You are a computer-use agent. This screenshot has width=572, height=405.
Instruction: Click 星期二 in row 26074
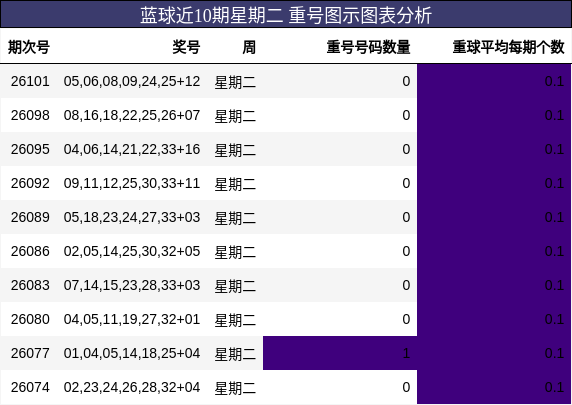coord(235,387)
